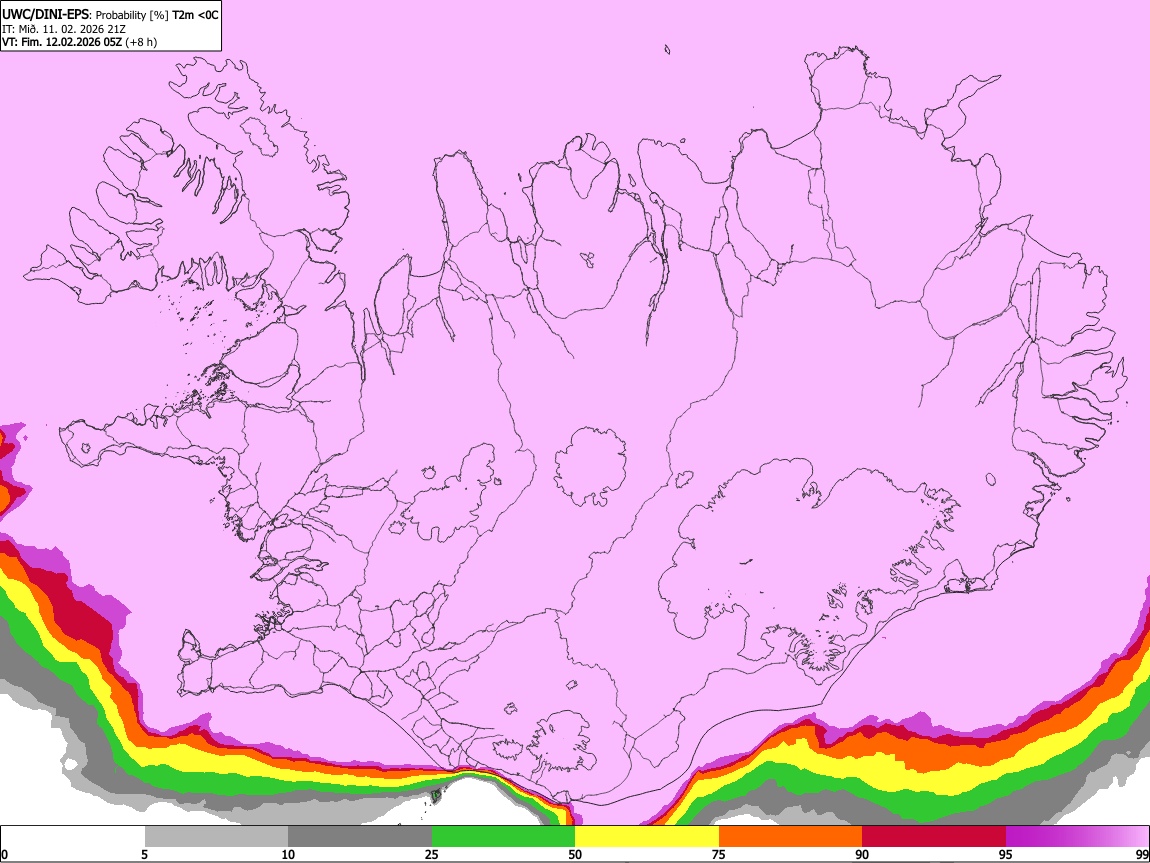Click the light gray 5–10 legend segment
The width and height of the screenshot is (1150, 863).
coord(216,837)
